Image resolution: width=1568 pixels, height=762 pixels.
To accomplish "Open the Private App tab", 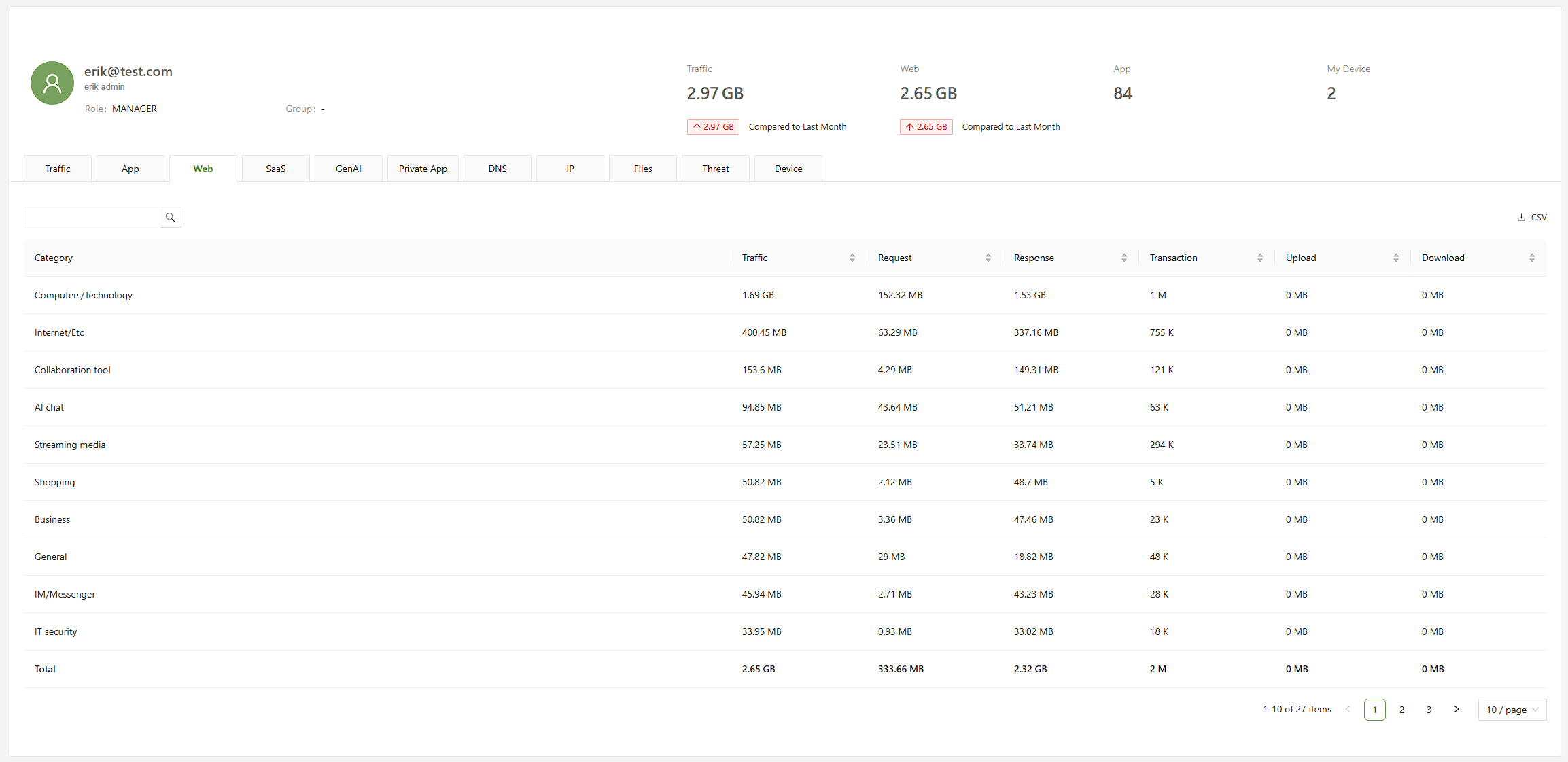I will click(423, 169).
